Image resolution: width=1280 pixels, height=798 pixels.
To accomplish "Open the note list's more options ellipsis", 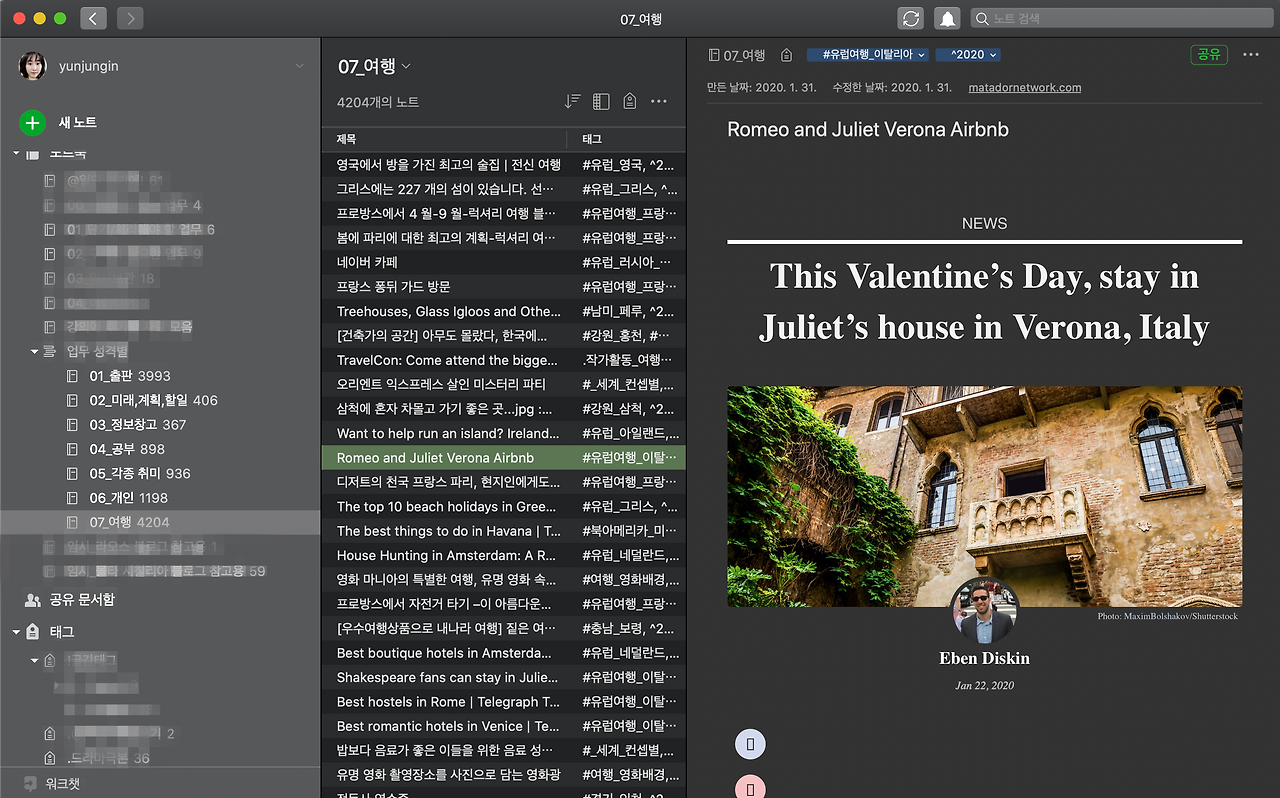I will click(659, 101).
